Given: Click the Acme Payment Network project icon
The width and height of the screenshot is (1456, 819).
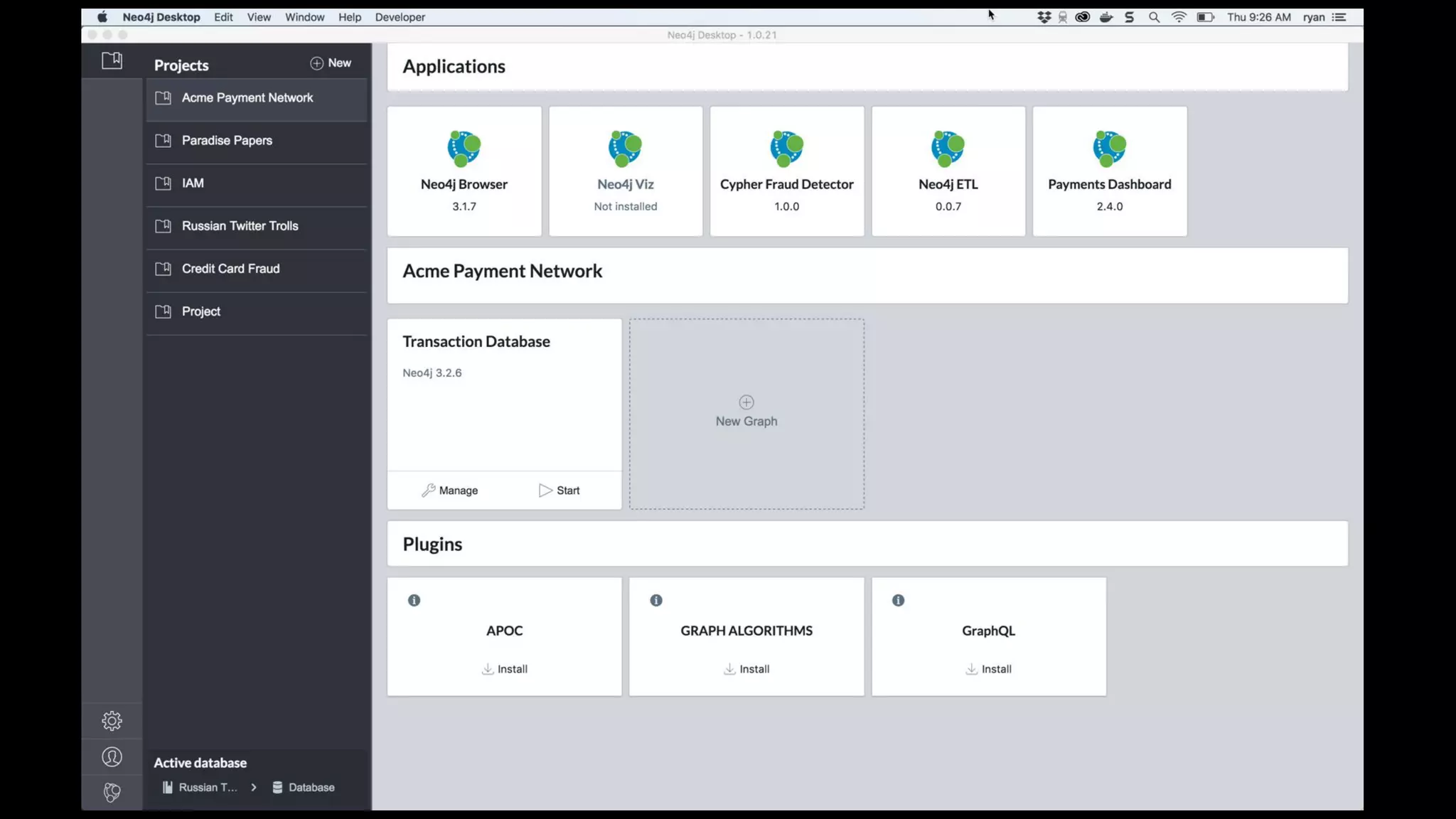Looking at the screenshot, I should pyautogui.click(x=163, y=97).
